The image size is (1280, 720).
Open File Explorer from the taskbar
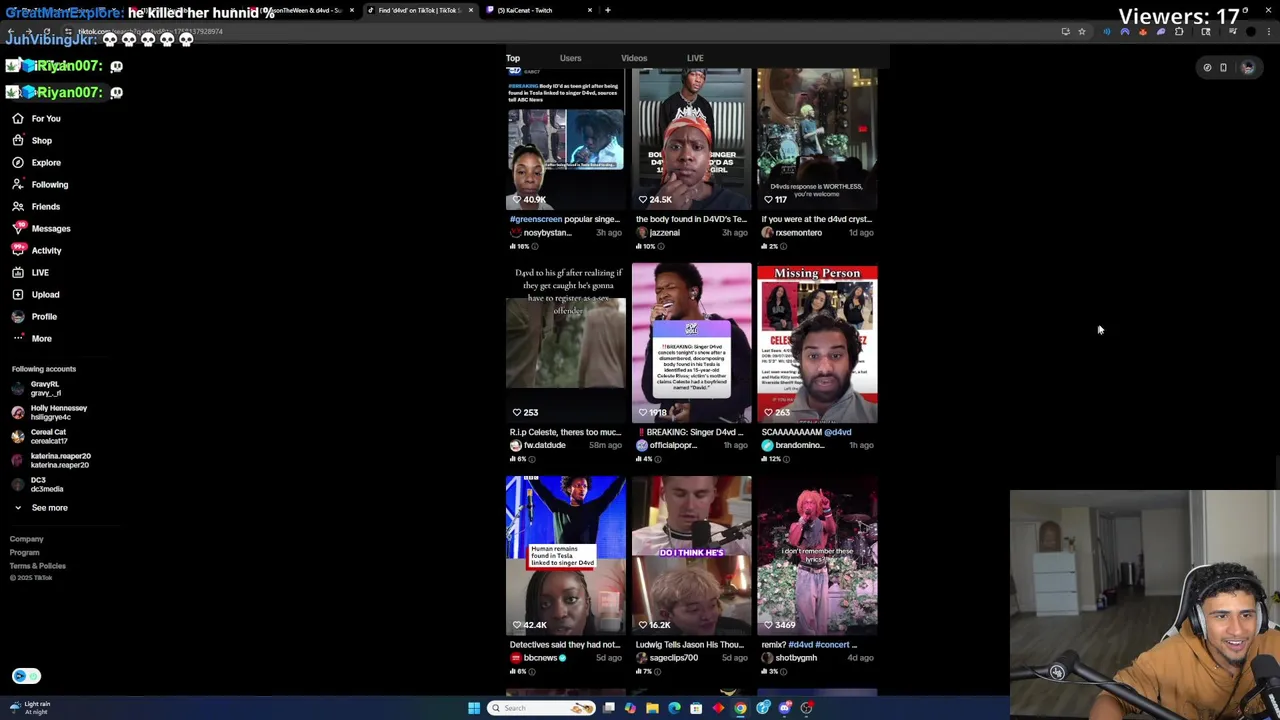(652, 708)
